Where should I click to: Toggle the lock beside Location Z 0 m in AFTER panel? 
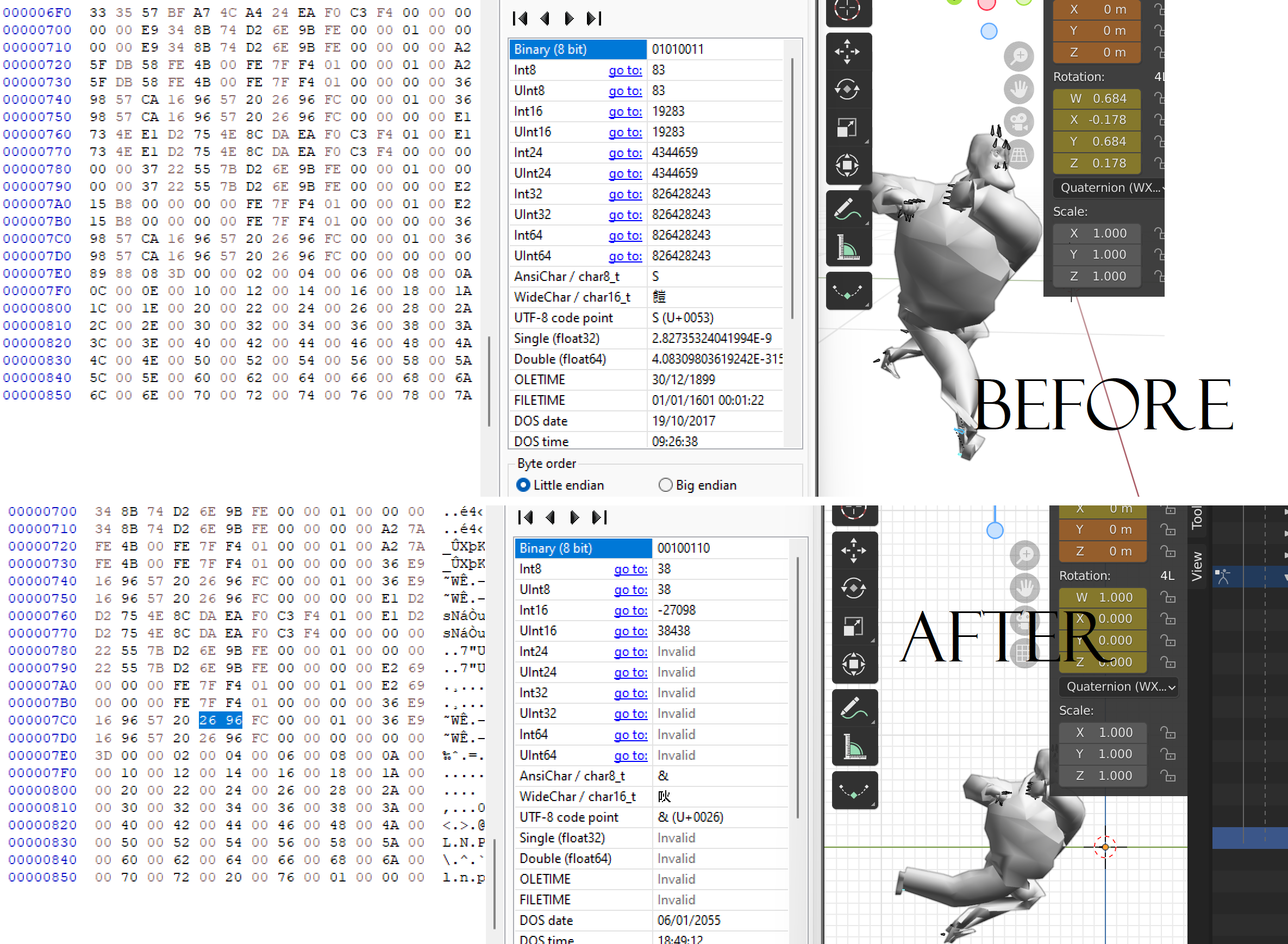[1168, 552]
